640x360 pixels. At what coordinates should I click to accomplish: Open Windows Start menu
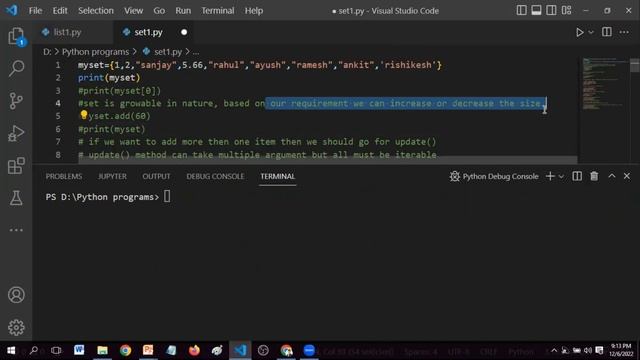click(11, 350)
